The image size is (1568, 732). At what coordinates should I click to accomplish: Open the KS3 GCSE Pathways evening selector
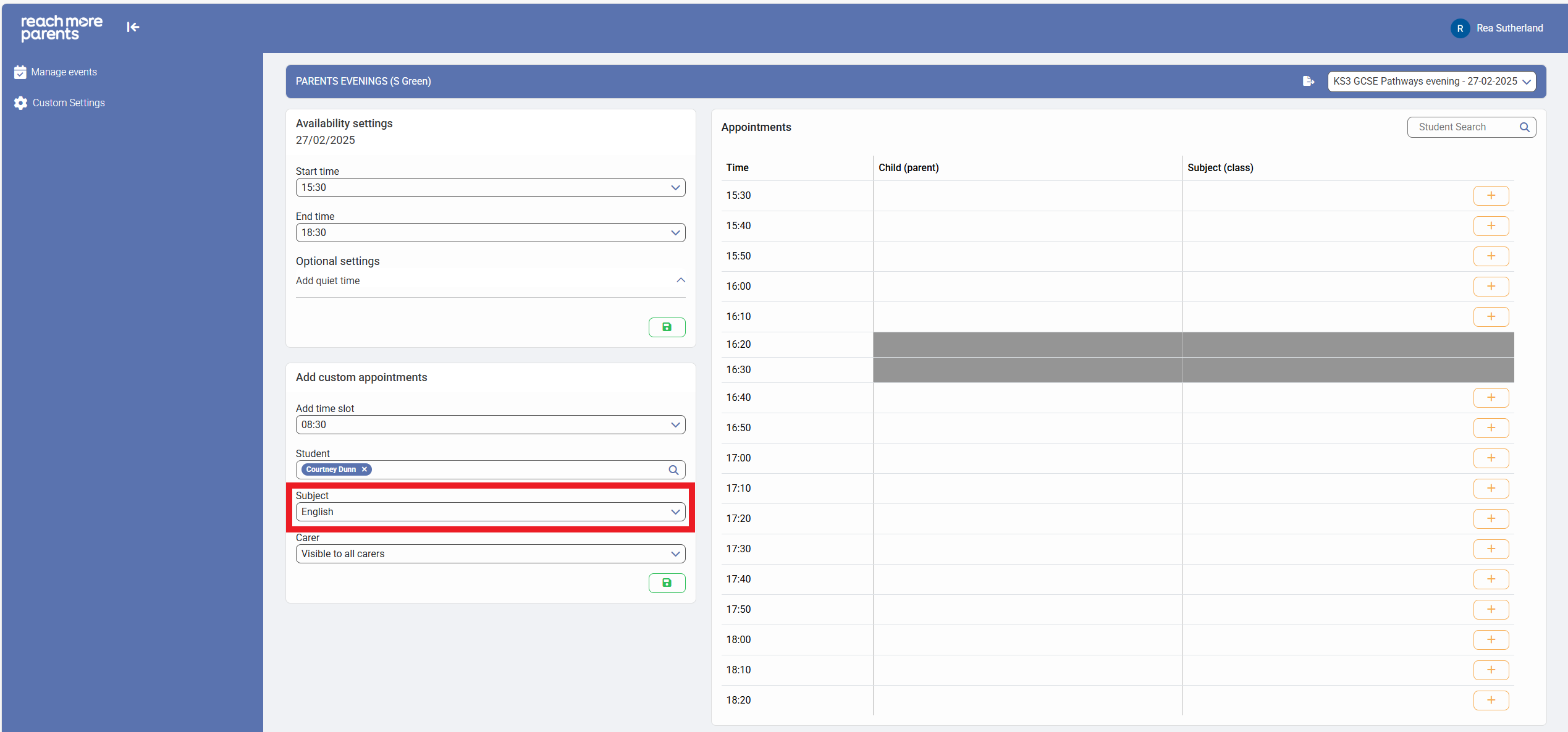tap(1431, 82)
